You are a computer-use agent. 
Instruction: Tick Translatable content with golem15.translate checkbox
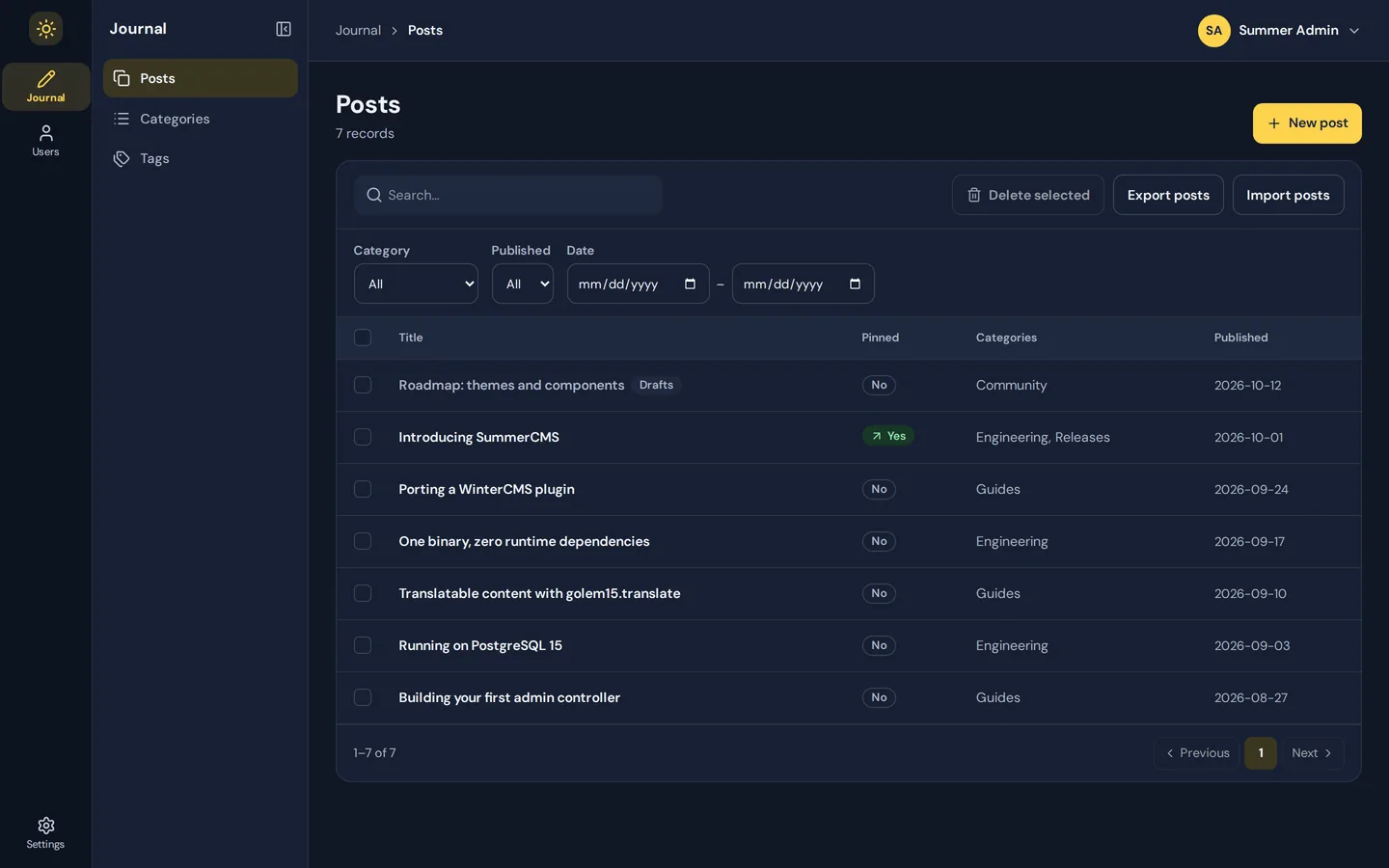(x=363, y=593)
